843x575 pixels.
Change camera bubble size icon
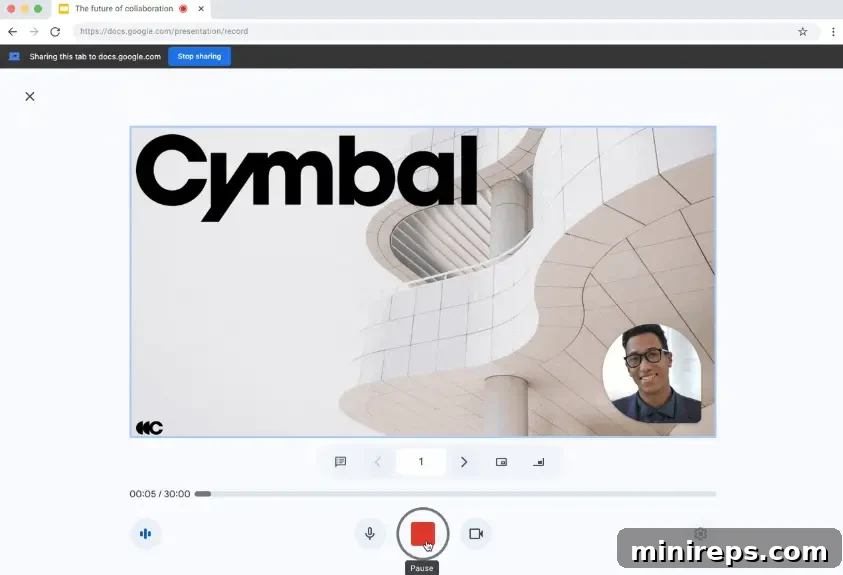538,462
